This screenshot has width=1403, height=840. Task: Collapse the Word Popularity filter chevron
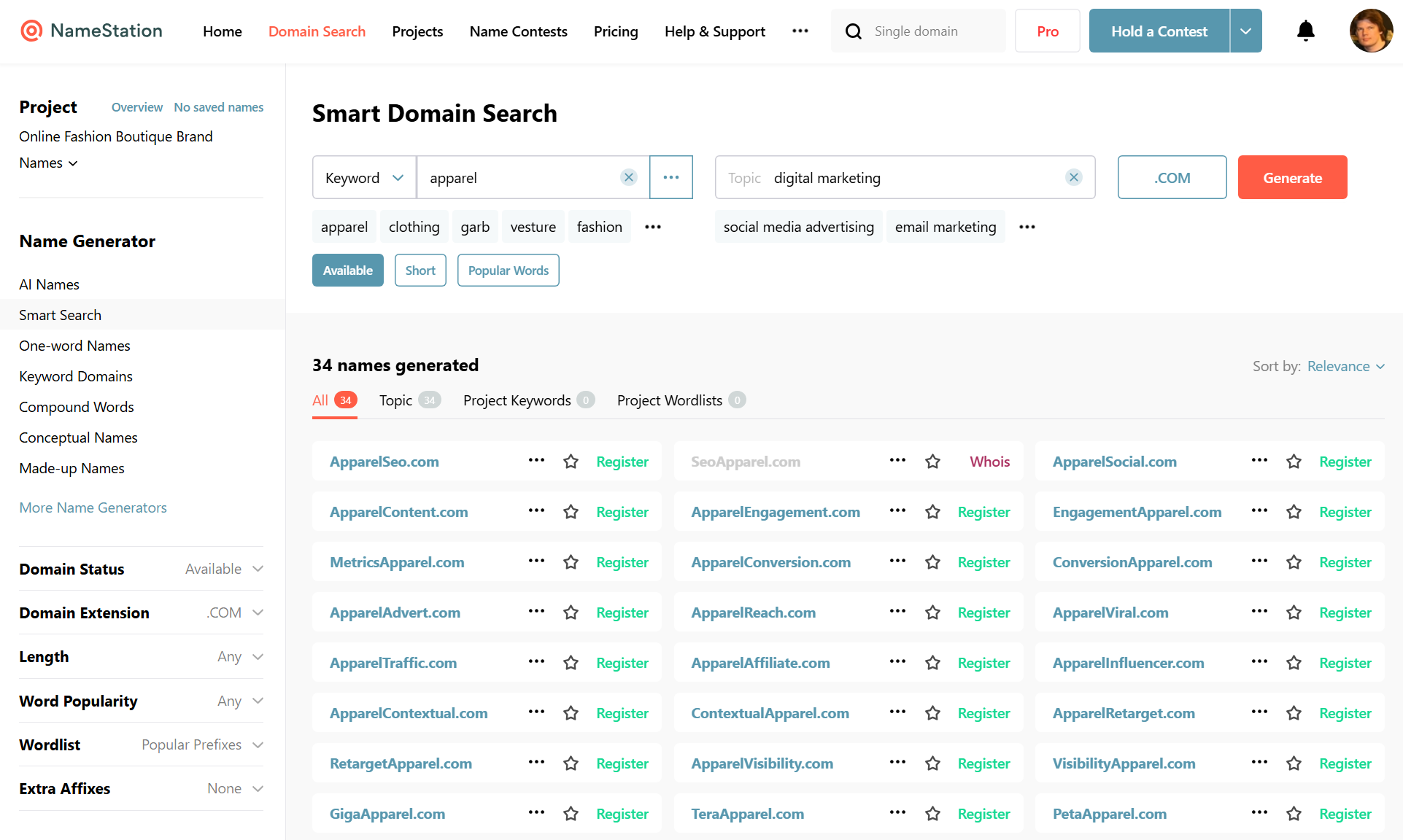pos(258,701)
